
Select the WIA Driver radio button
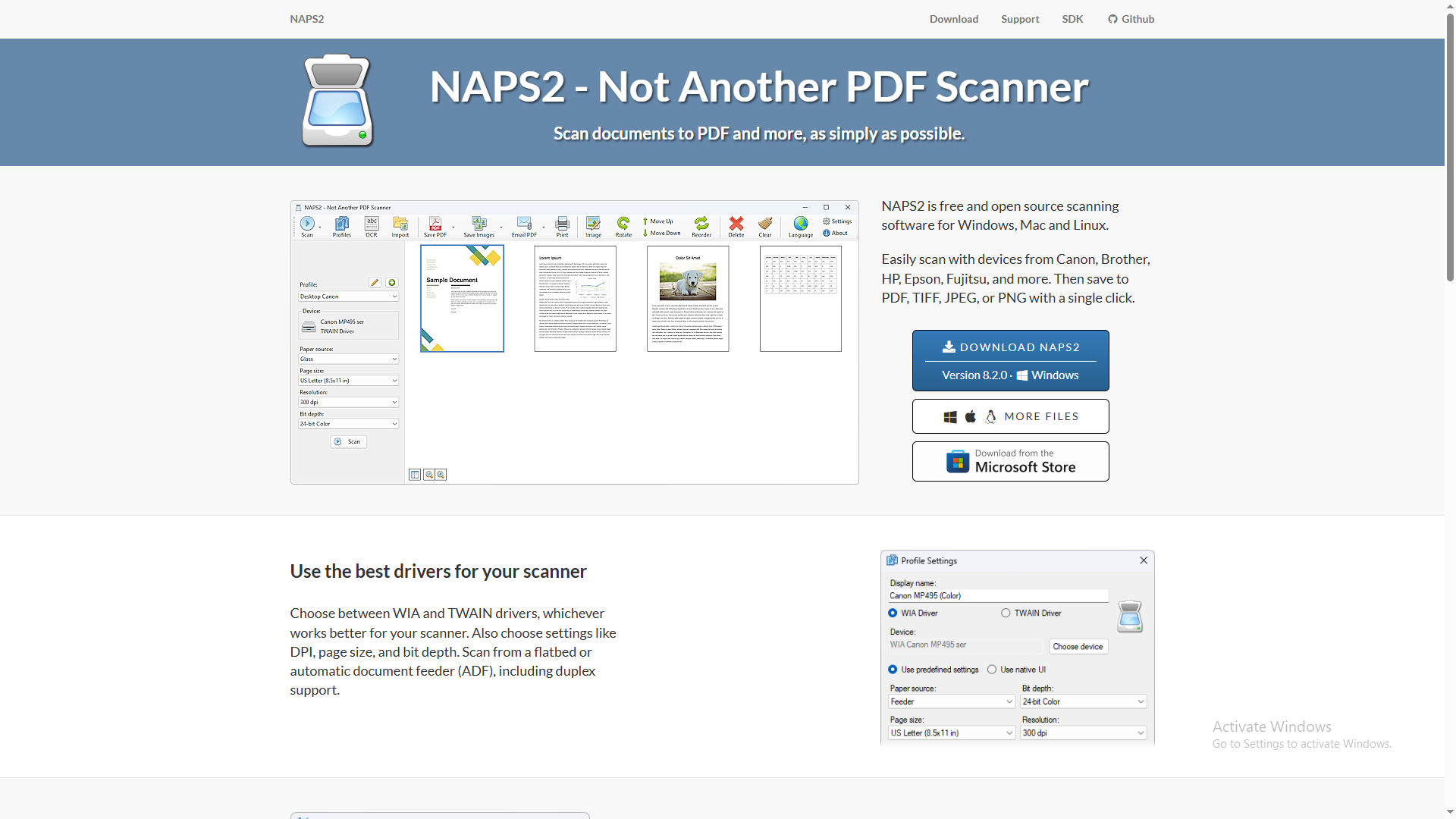pos(893,613)
